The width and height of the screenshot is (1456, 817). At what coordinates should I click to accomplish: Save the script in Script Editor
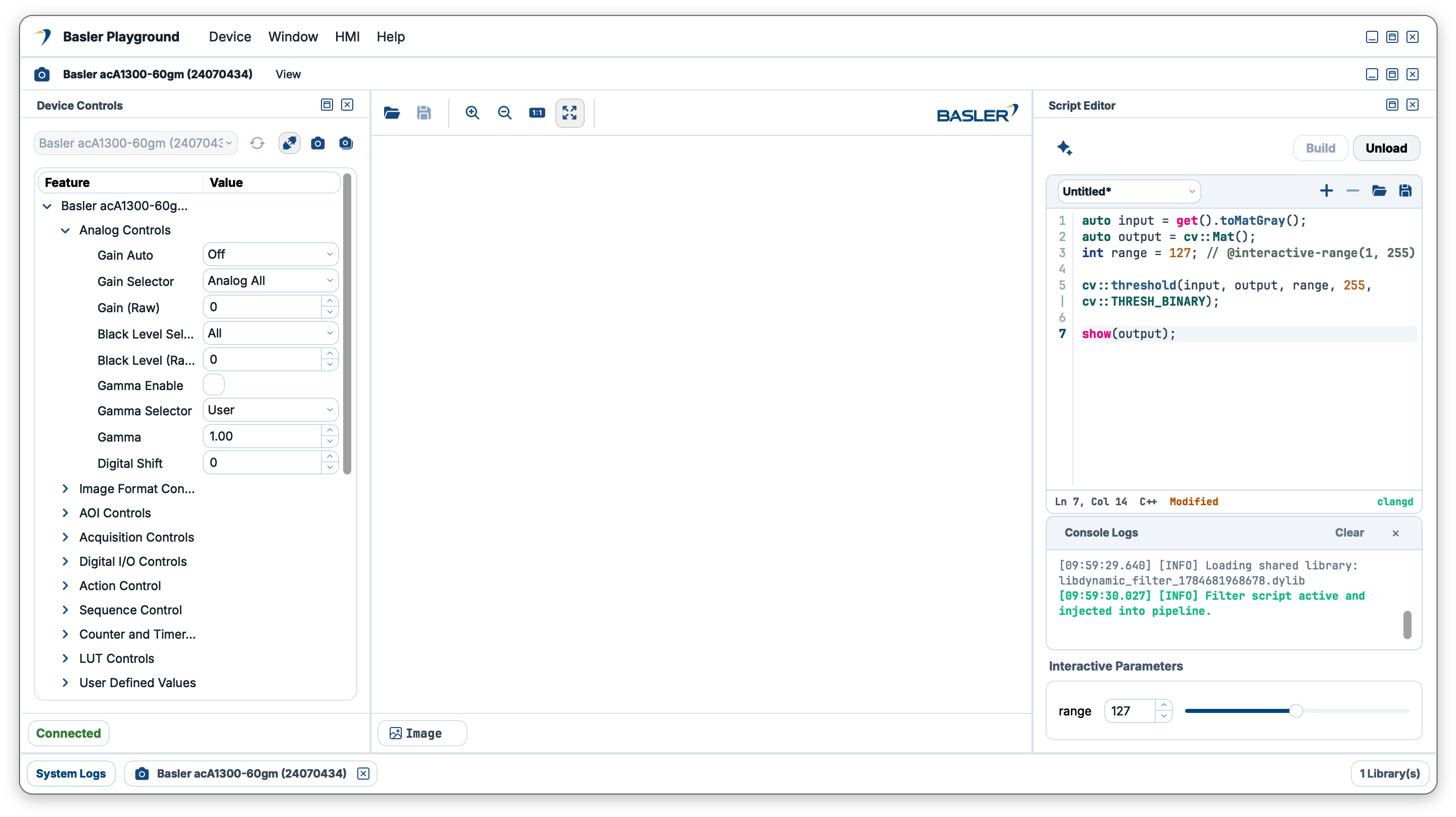point(1405,191)
